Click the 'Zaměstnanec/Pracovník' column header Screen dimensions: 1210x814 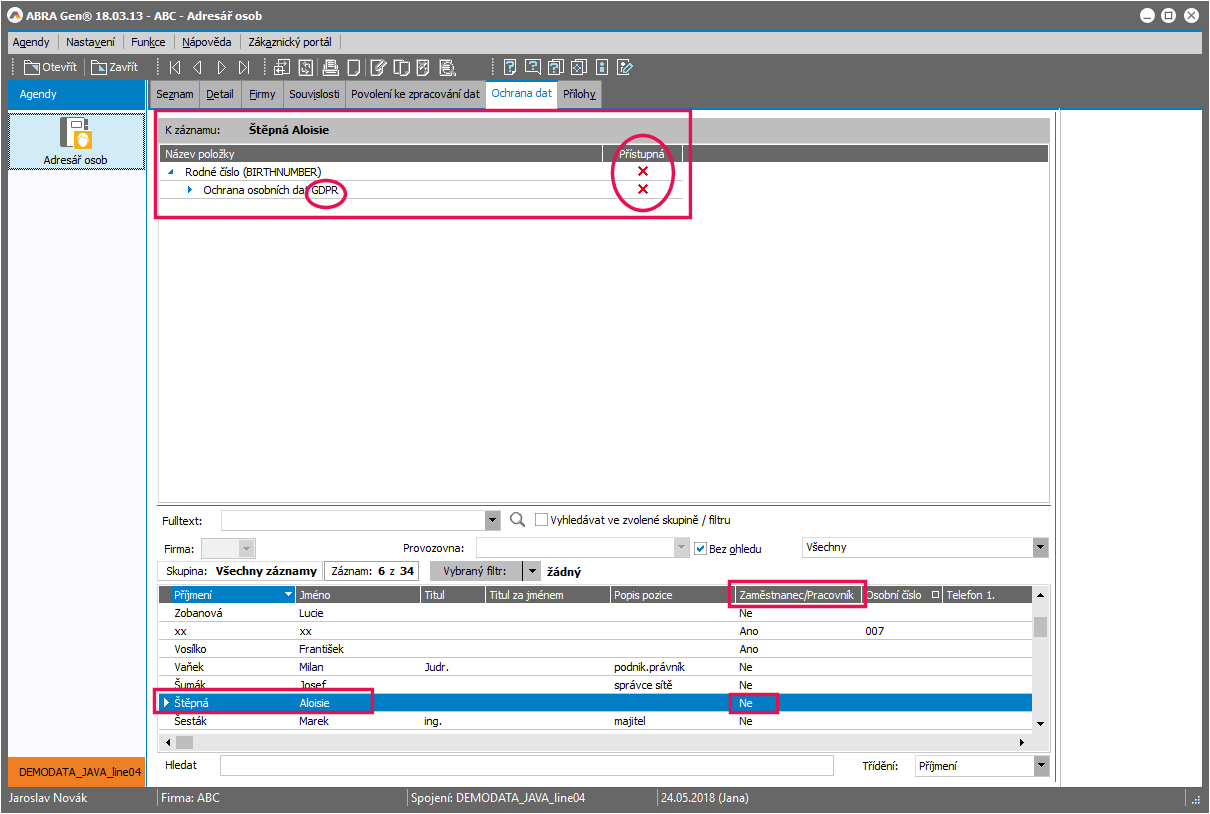796,595
